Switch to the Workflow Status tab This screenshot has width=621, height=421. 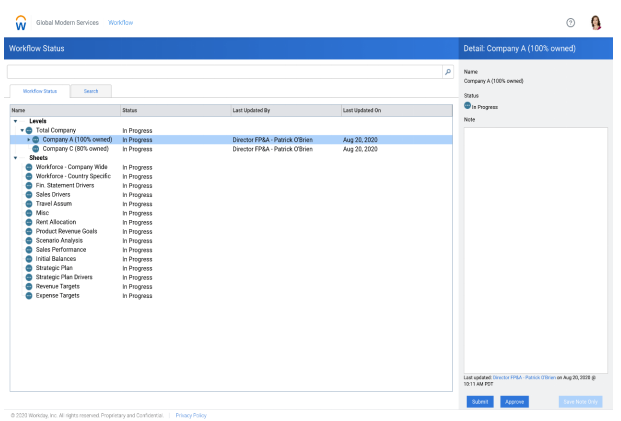(x=40, y=91)
